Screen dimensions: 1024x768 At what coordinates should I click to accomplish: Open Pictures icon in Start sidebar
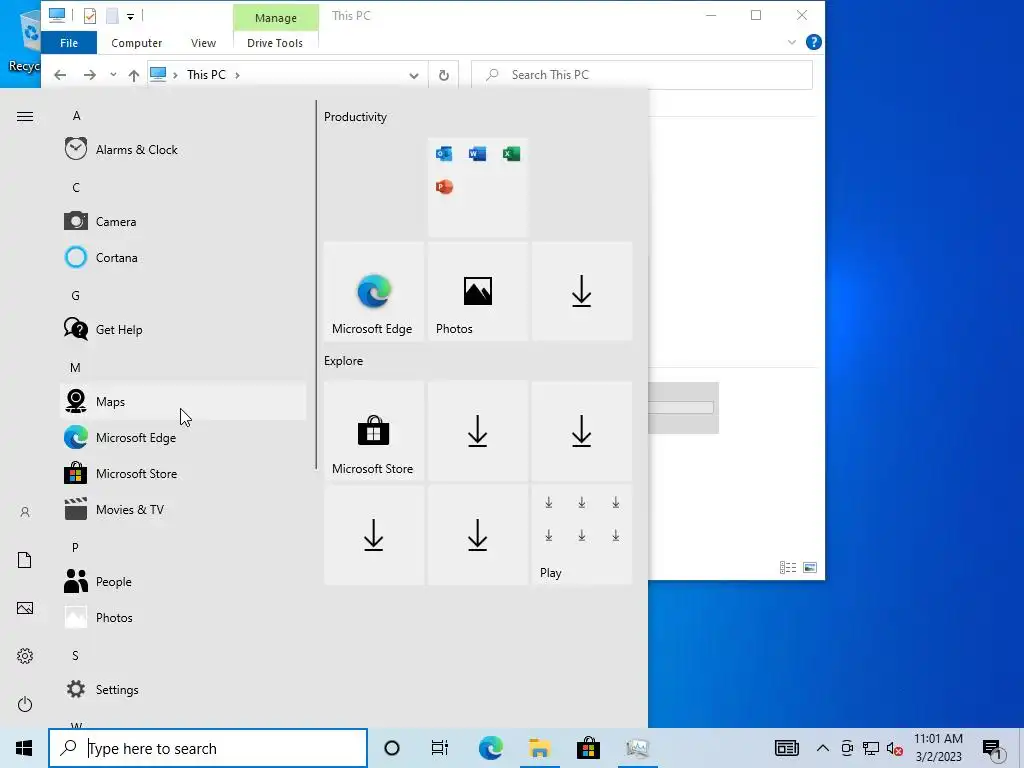point(25,608)
